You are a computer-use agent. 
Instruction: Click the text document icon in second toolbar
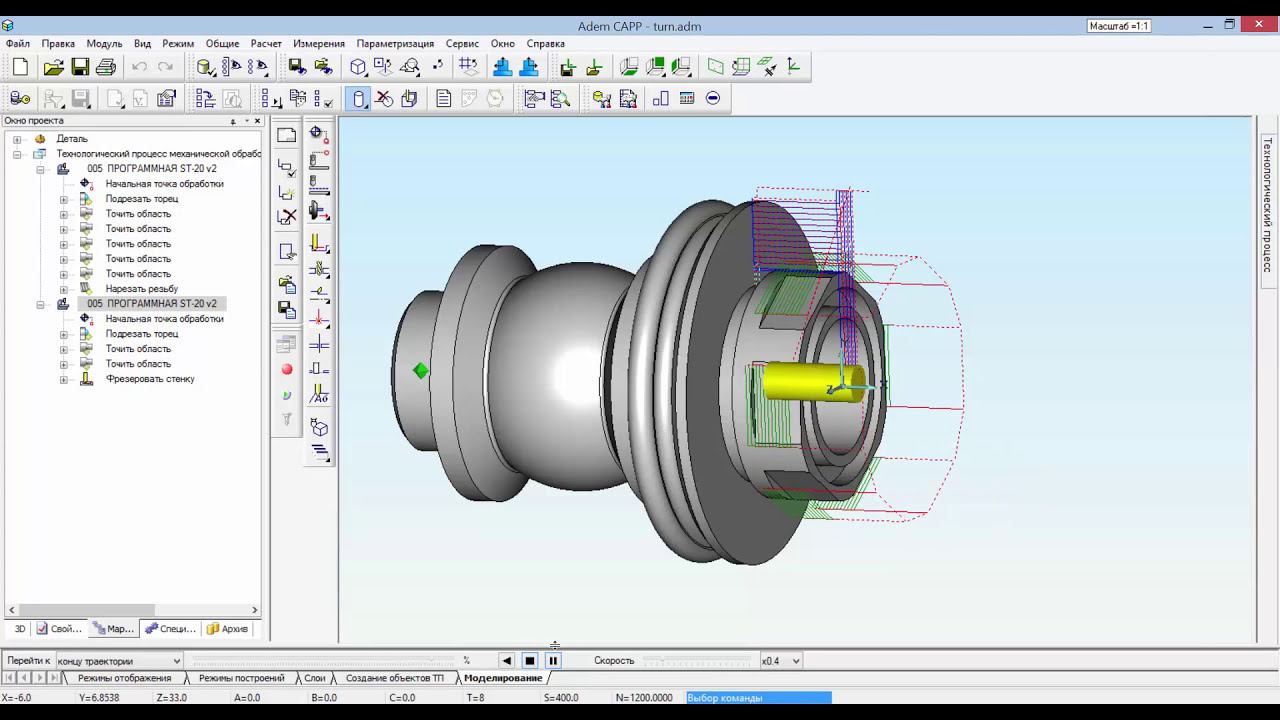[444, 98]
